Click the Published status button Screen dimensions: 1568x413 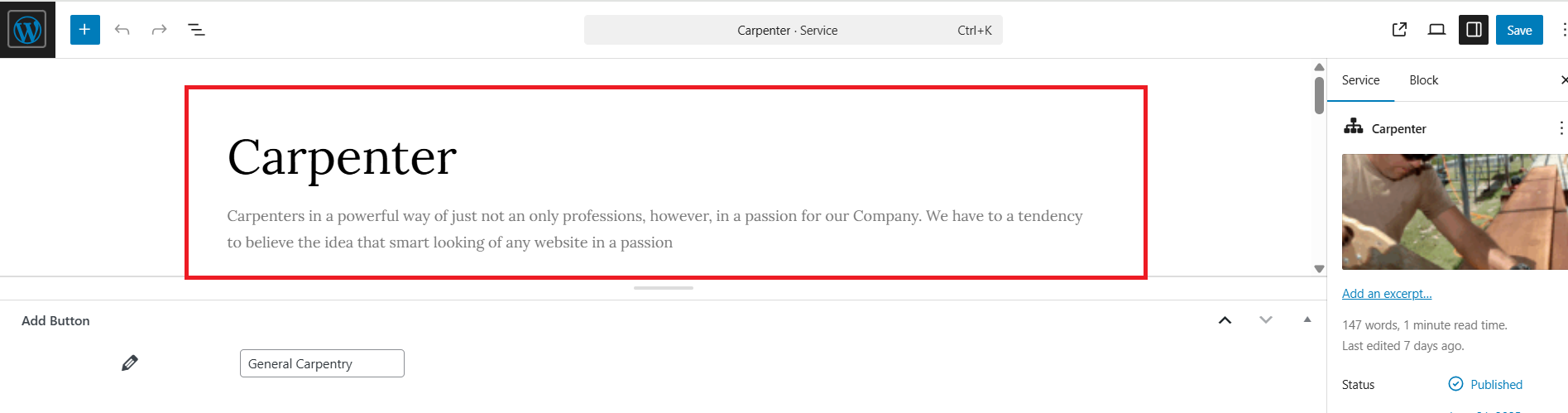point(1486,385)
